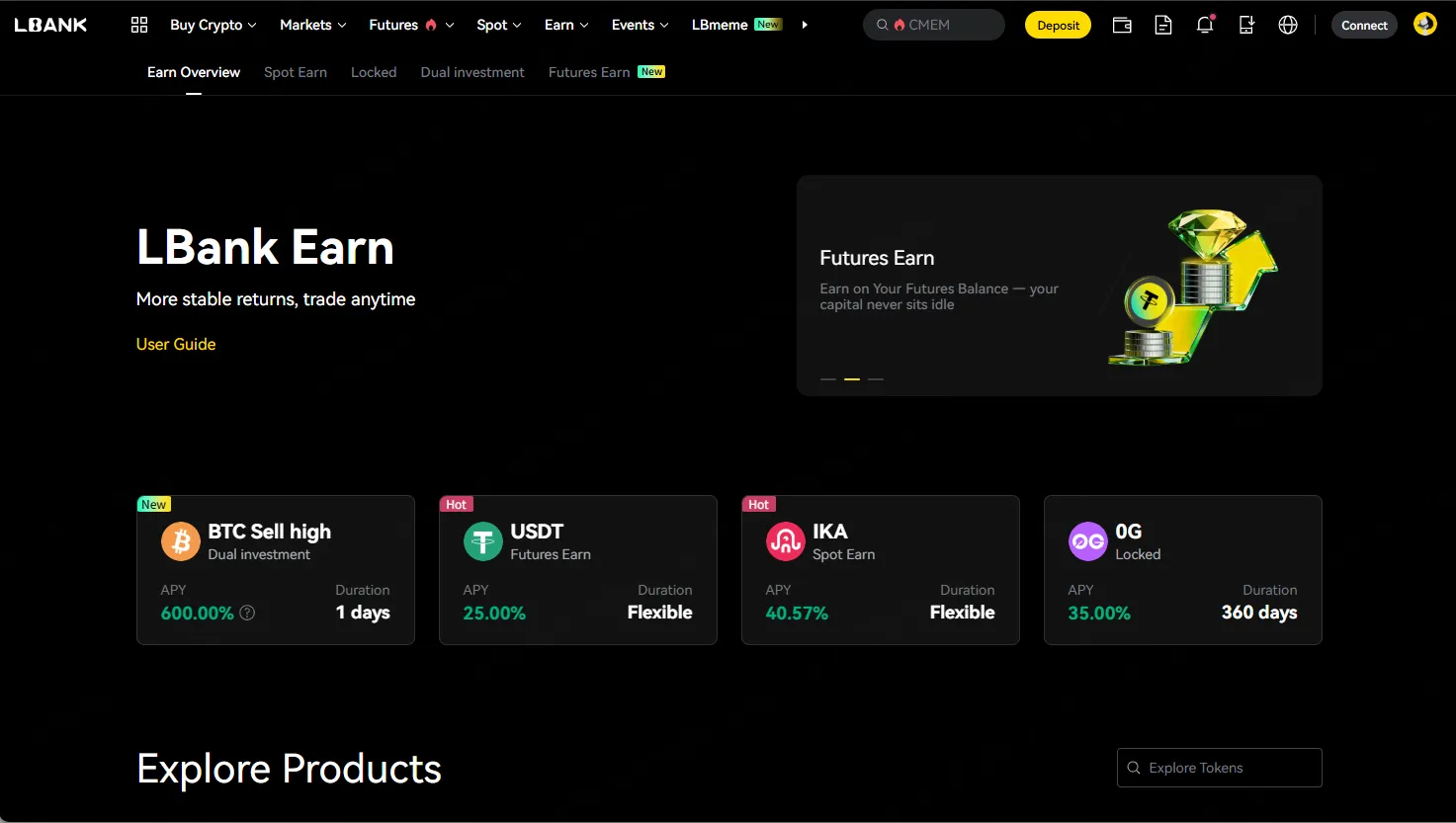Click the LBank logo
The image size is (1456, 823).
(x=51, y=25)
